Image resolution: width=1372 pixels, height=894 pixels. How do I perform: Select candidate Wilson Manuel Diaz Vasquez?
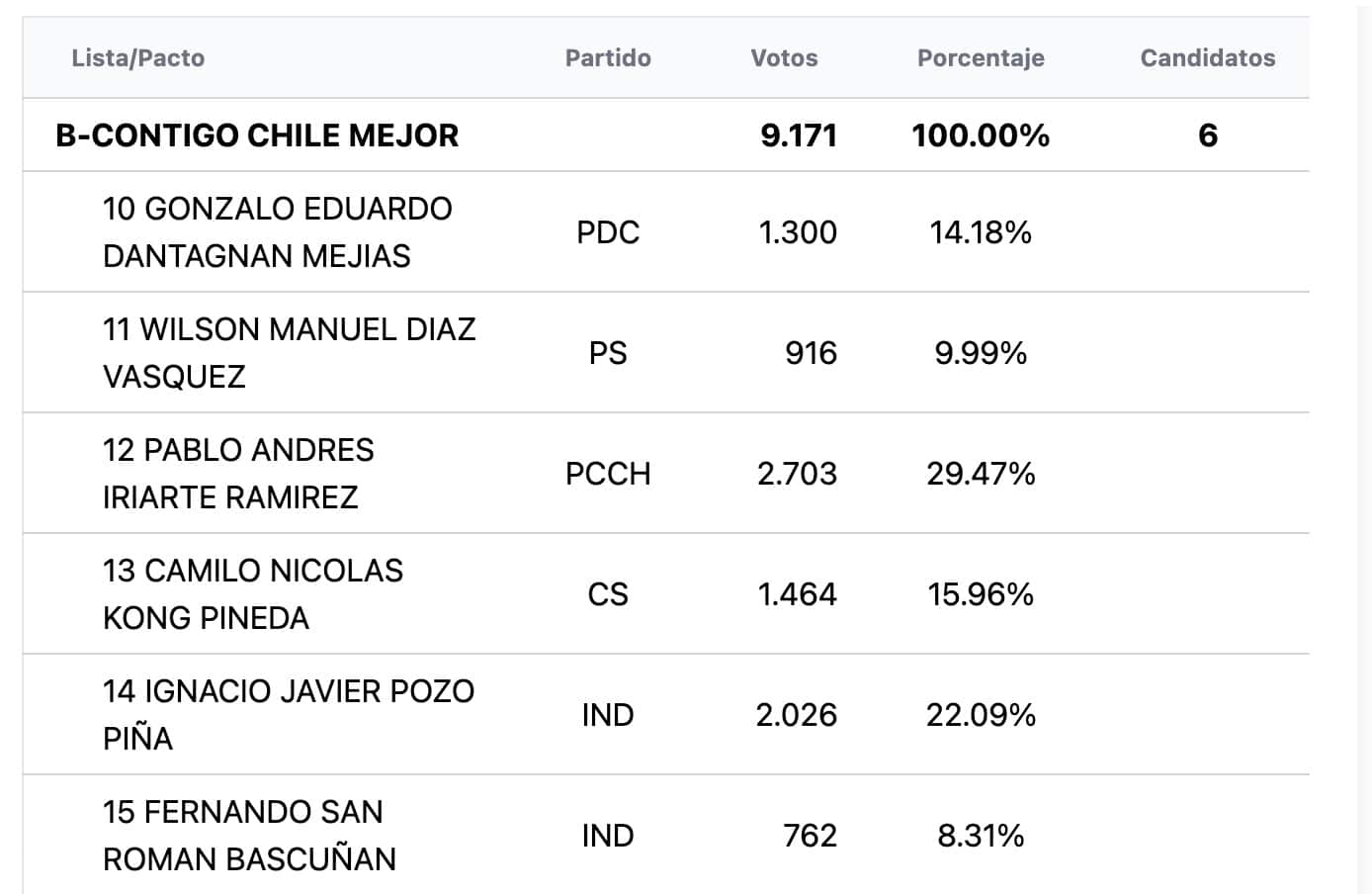click(289, 353)
